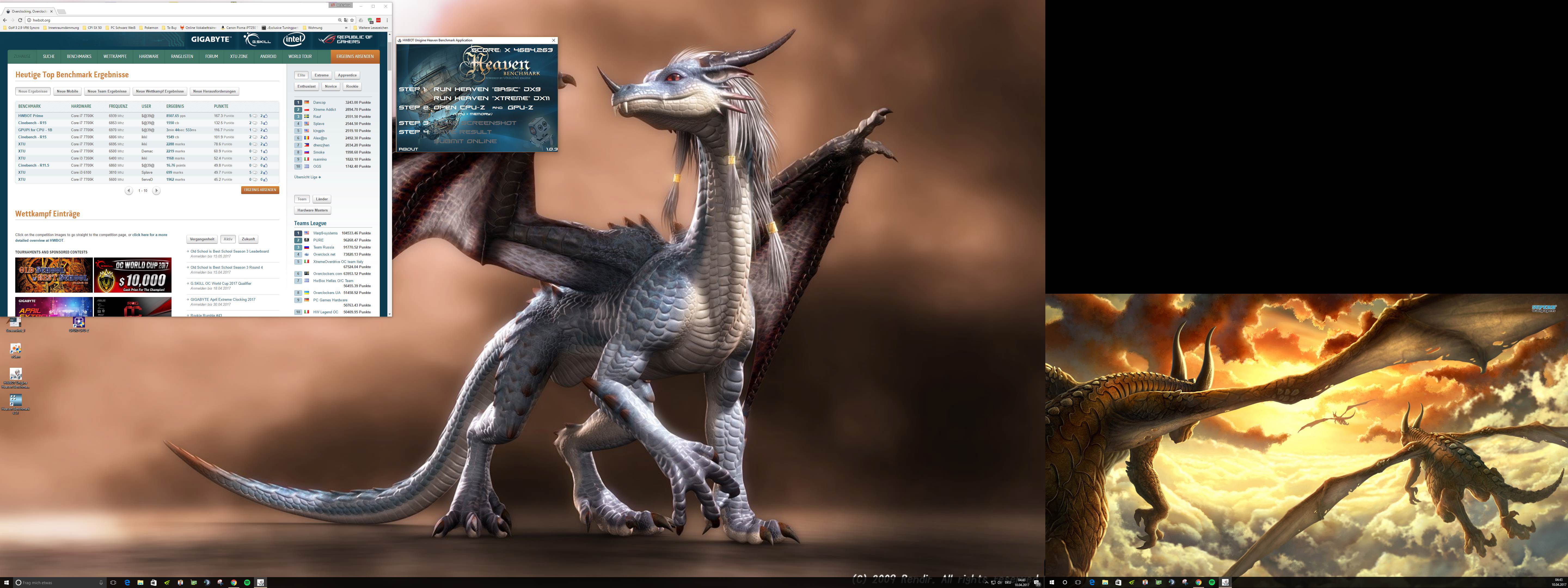
Task: Click RUN HEAVEN "XTREME" DX11 in Heaven app
Action: pos(492,98)
